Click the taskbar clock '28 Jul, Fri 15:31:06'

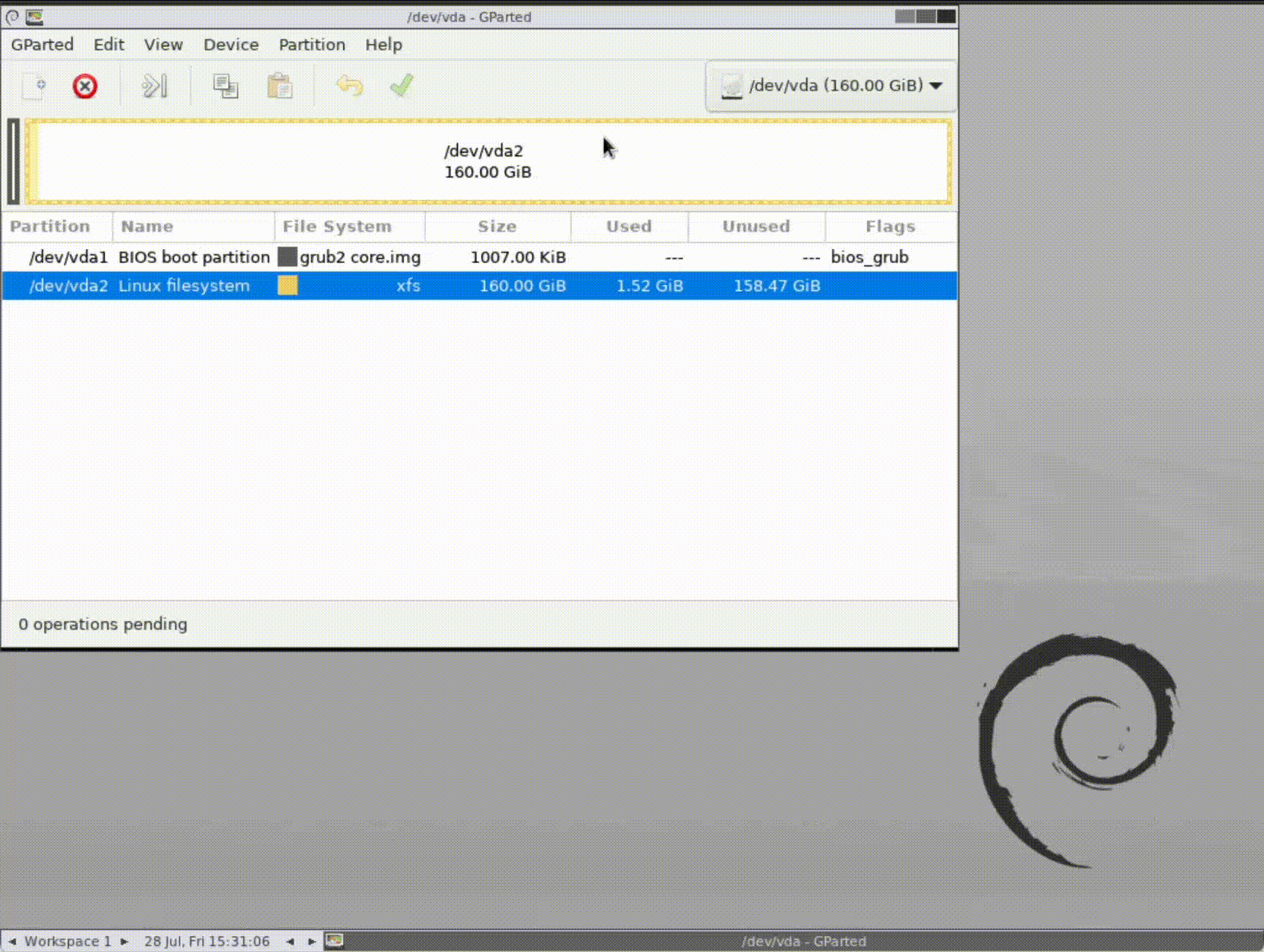[207, 942]
